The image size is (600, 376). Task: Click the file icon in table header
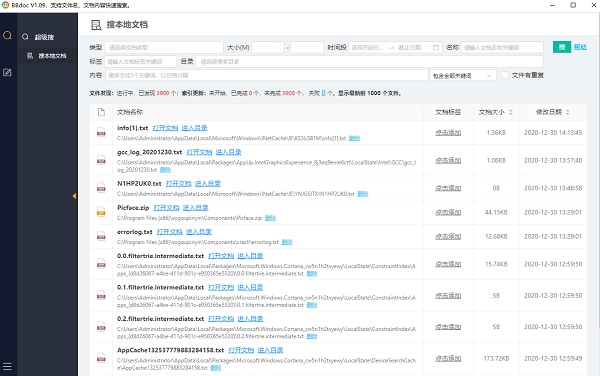coord(101,112)
